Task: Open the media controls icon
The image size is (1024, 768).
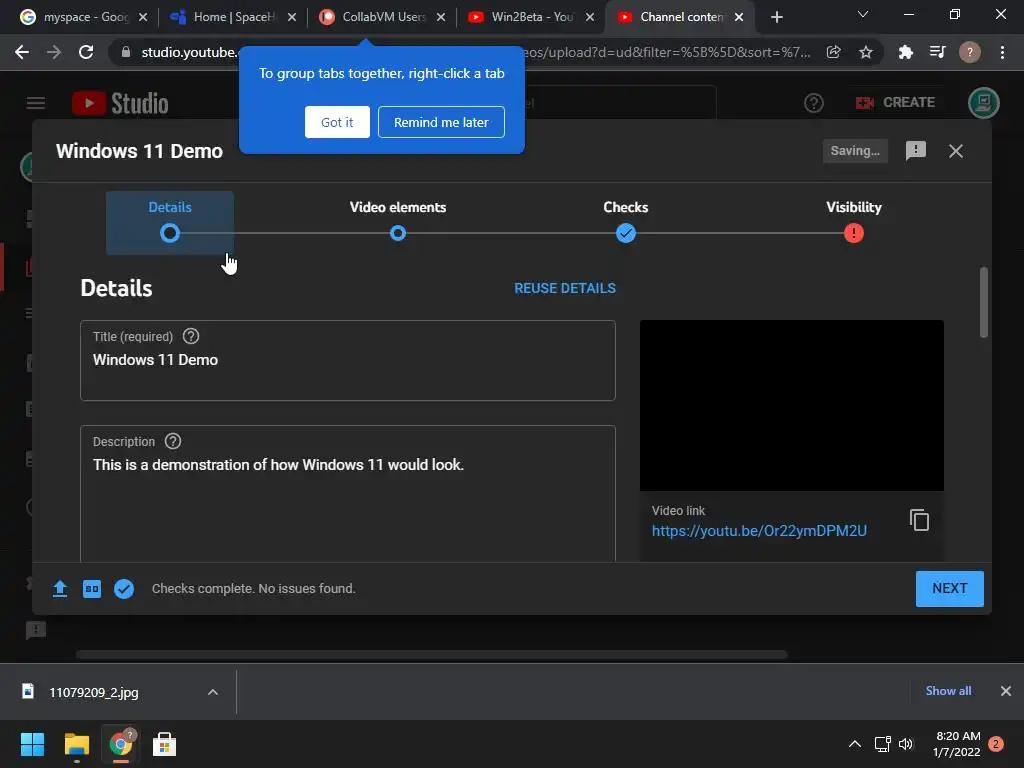Action: (937, 52)
